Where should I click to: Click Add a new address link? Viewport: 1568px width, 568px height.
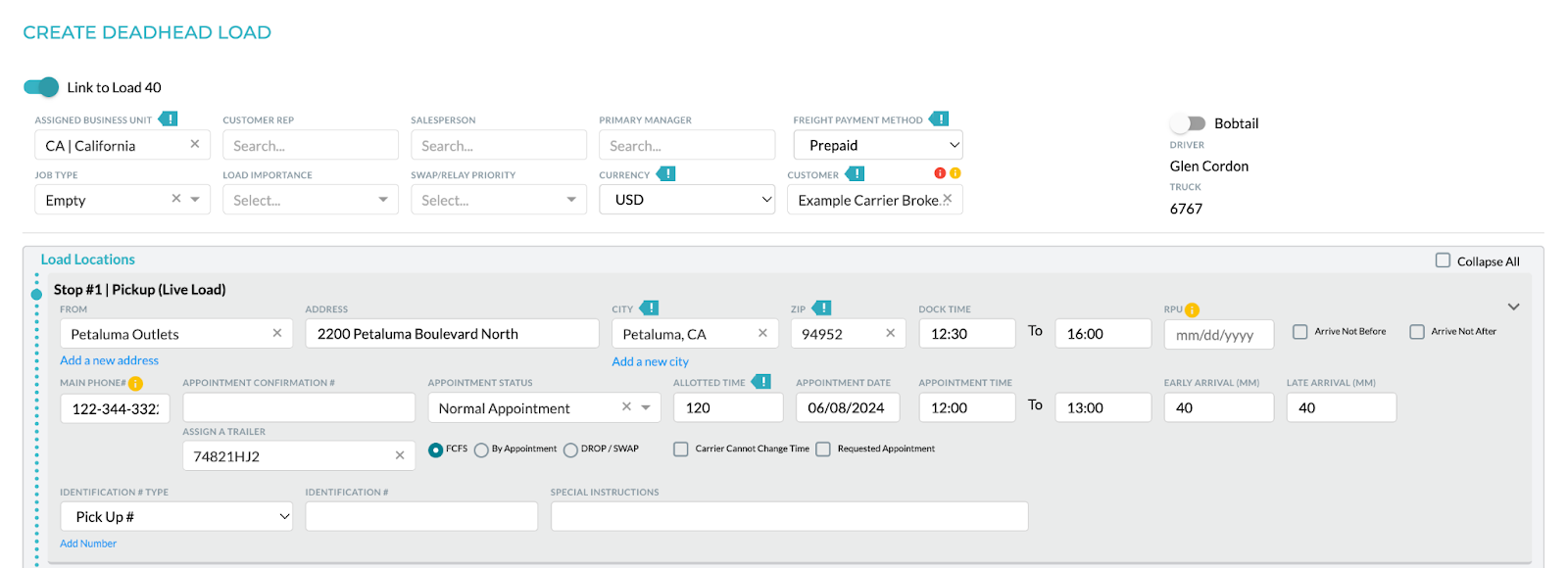(x=109, y=360)
